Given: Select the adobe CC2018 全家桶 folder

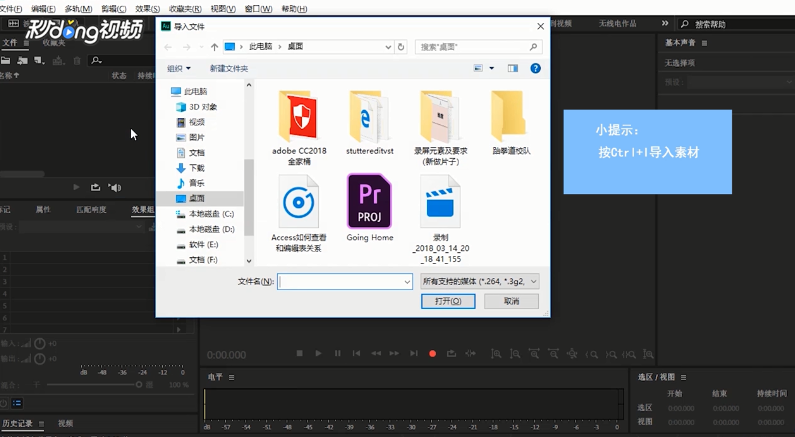Looking at the screenshot, I should pyautogui.click(x=299, y=128).
